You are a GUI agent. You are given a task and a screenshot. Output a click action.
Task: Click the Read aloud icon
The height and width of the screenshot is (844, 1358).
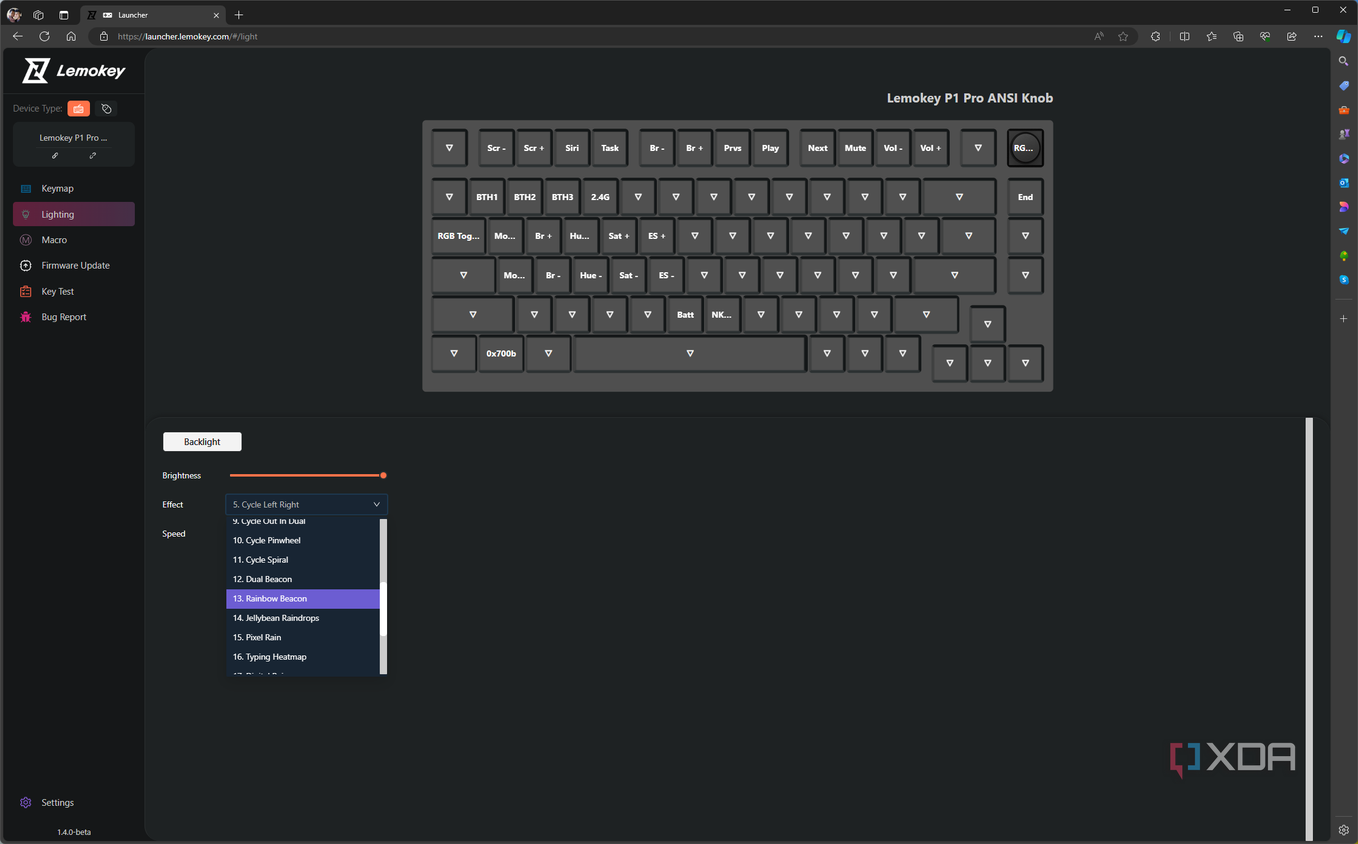click(x=1099, y=36)
